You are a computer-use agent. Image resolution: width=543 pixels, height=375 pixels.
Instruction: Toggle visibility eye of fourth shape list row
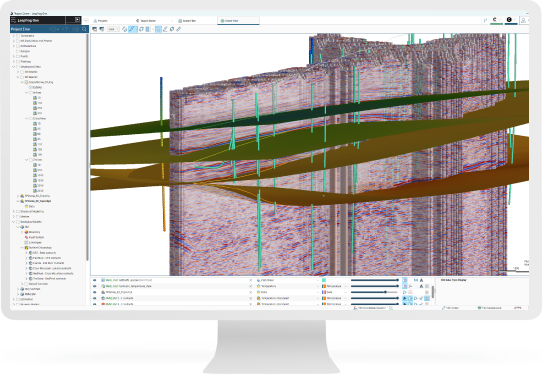95,298
